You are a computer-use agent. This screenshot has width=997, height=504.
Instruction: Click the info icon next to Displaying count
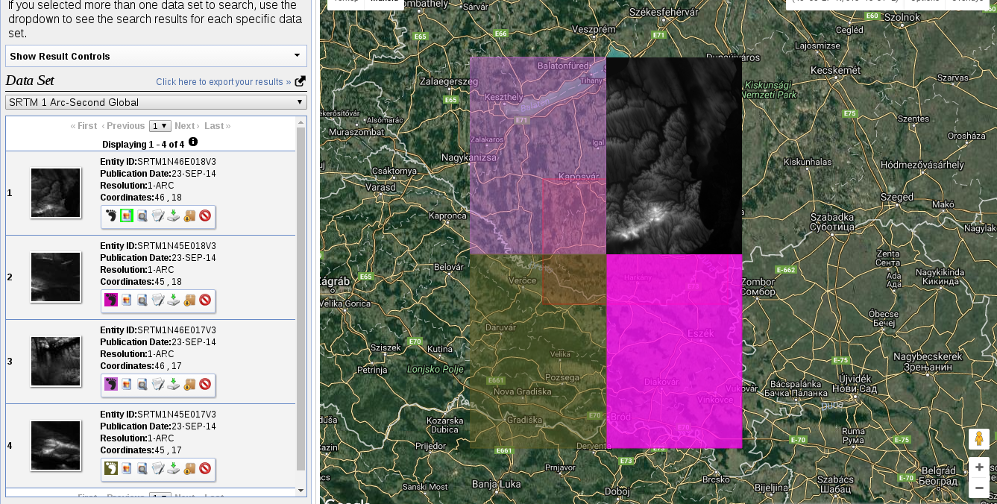click(194, 142)
